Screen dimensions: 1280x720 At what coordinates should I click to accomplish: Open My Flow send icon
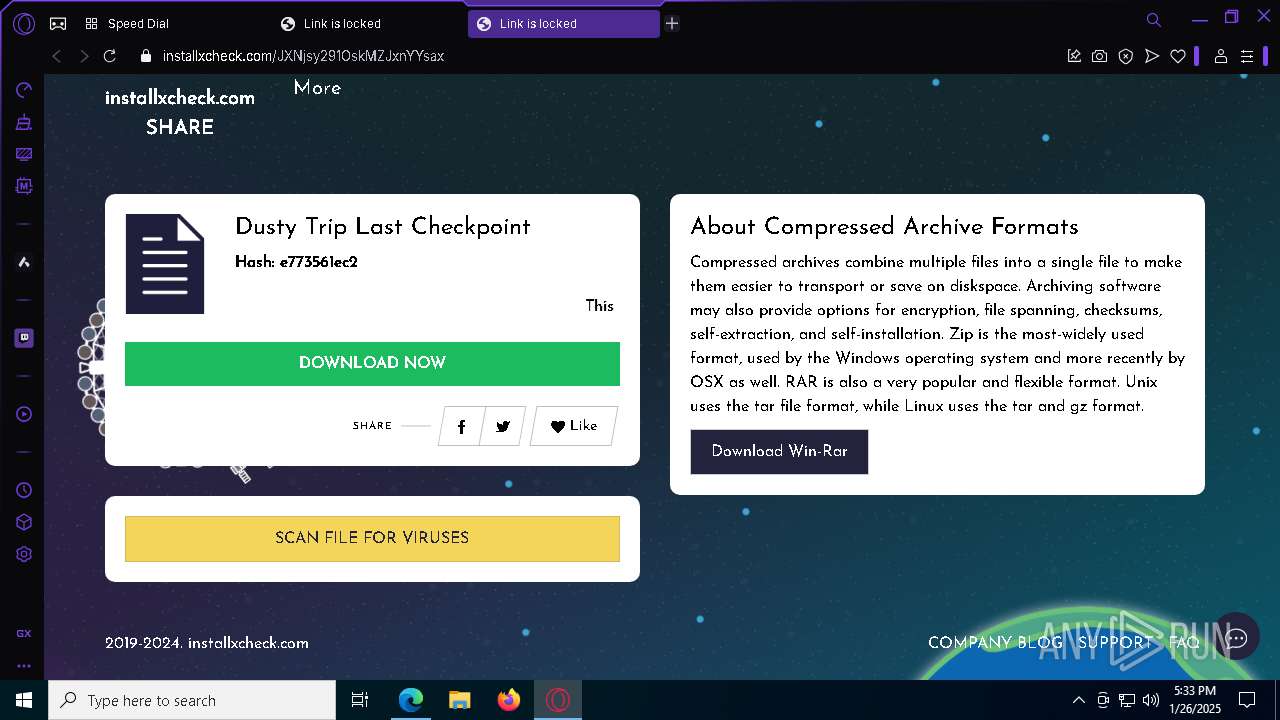point(1152,56)
